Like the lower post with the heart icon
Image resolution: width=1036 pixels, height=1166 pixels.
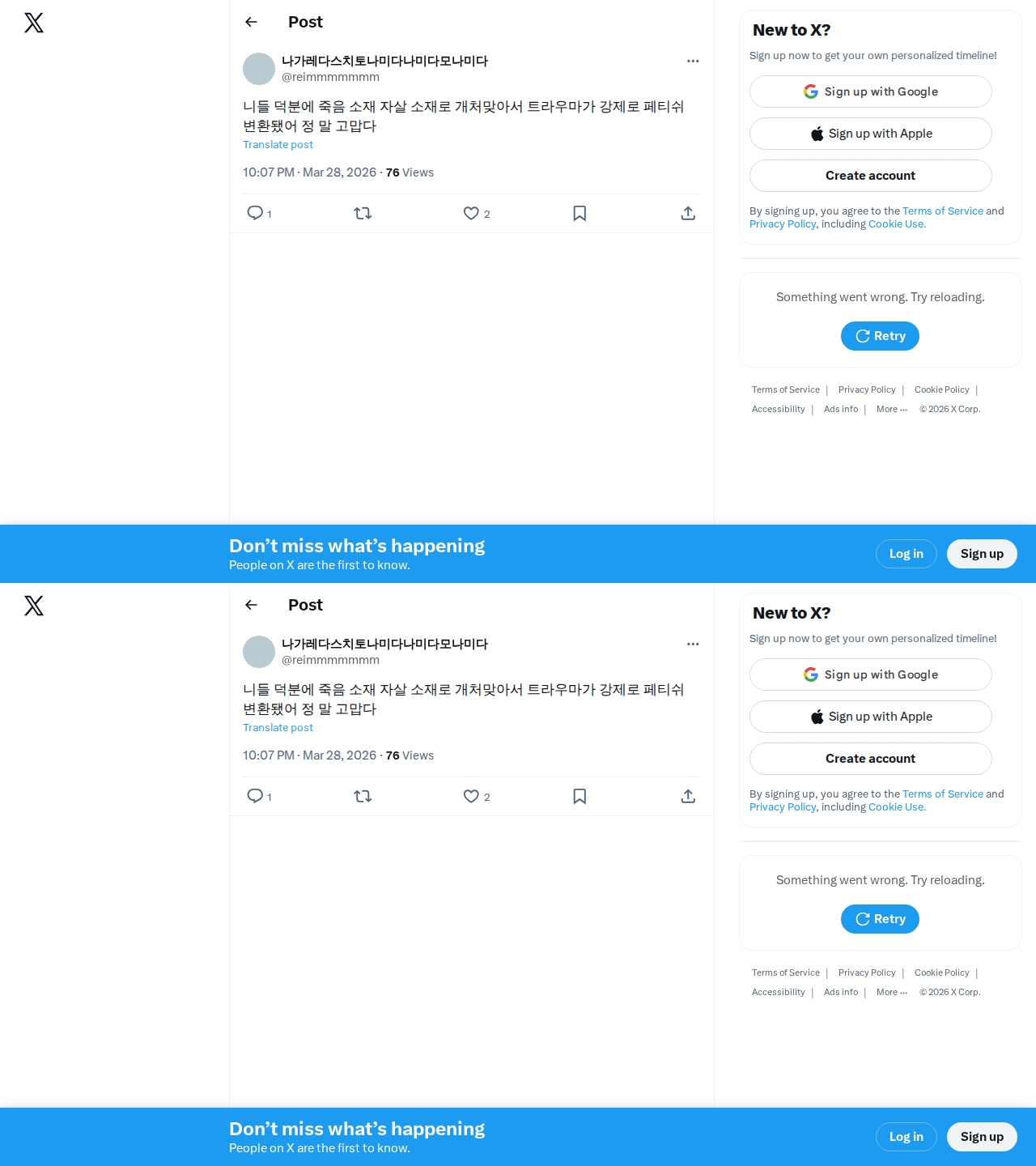click(471, 796)
